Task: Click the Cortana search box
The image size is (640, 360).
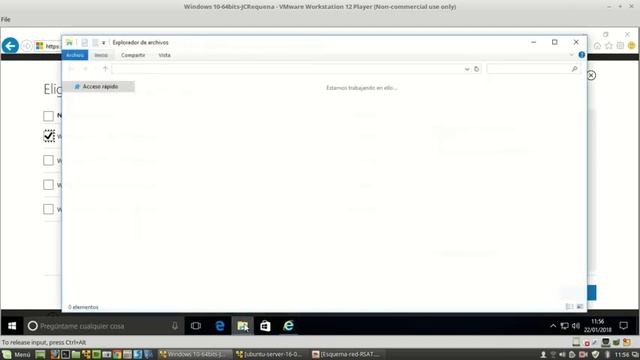Action: 103,326
